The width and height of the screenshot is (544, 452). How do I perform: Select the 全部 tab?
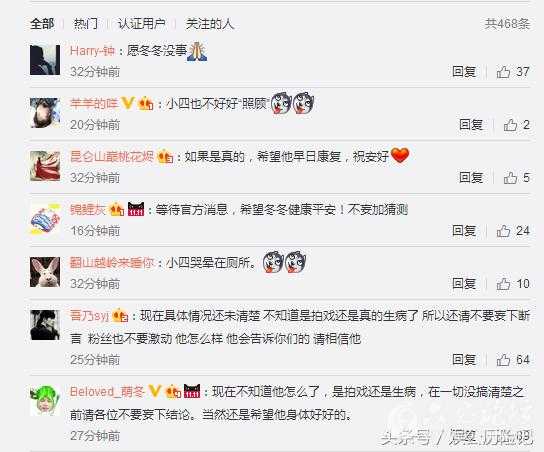42,24
